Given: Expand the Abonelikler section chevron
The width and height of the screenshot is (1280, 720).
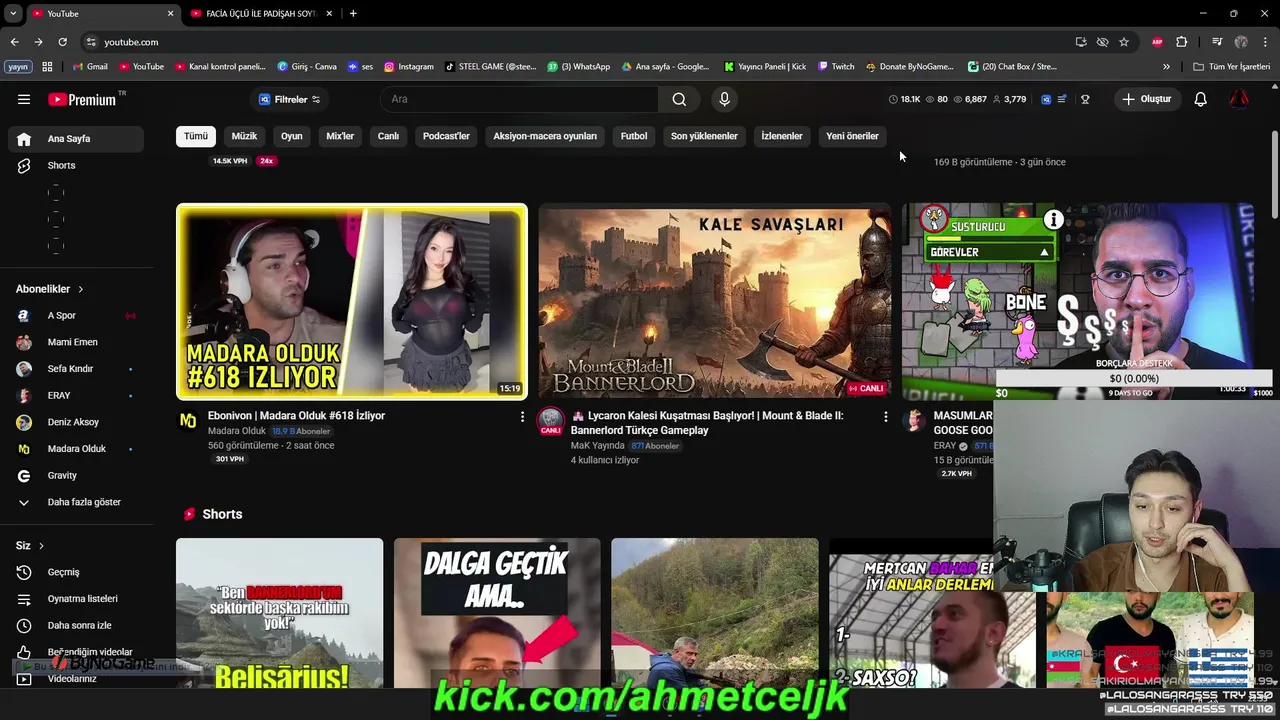Looking at the screenshot, I should (81, 289).
